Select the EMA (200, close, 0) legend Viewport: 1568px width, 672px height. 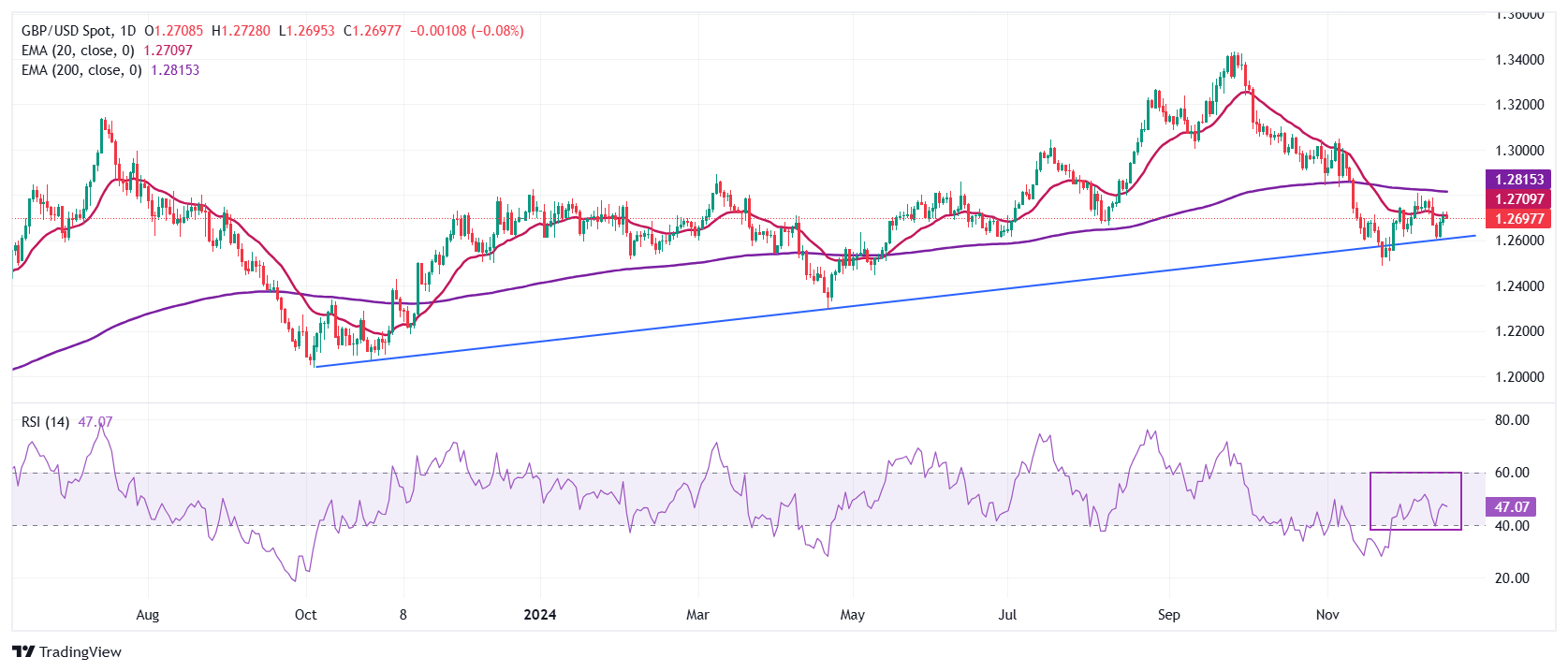(81, 70)
